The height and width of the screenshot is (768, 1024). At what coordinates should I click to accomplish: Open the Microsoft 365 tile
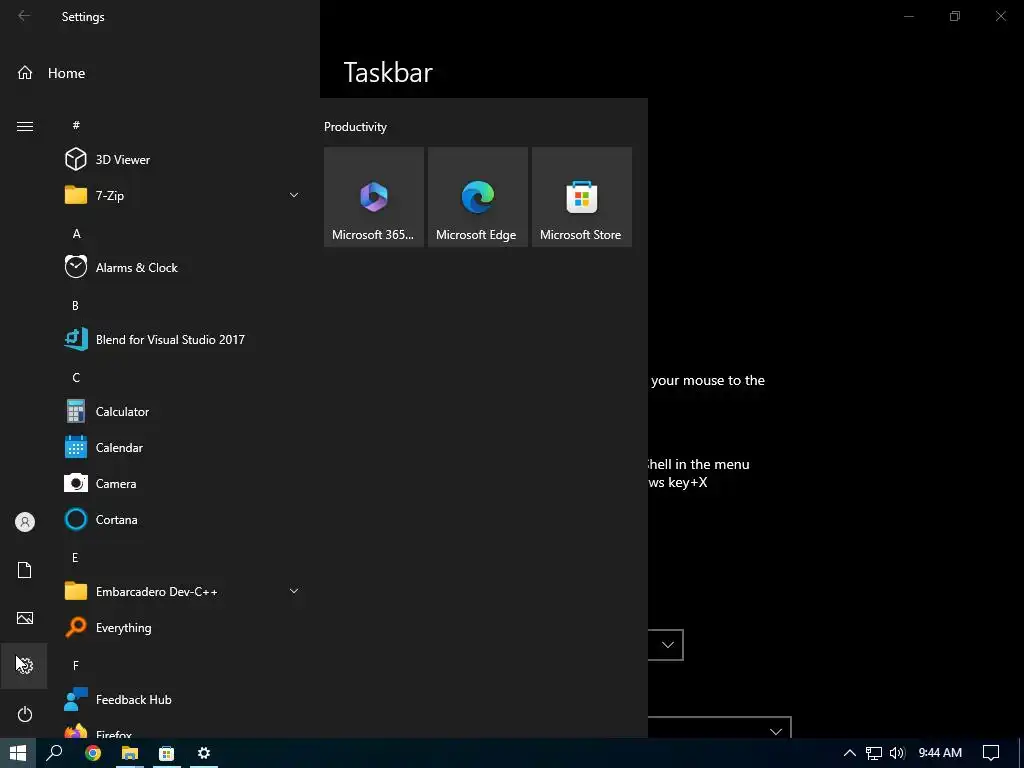[x=374, y=197]
